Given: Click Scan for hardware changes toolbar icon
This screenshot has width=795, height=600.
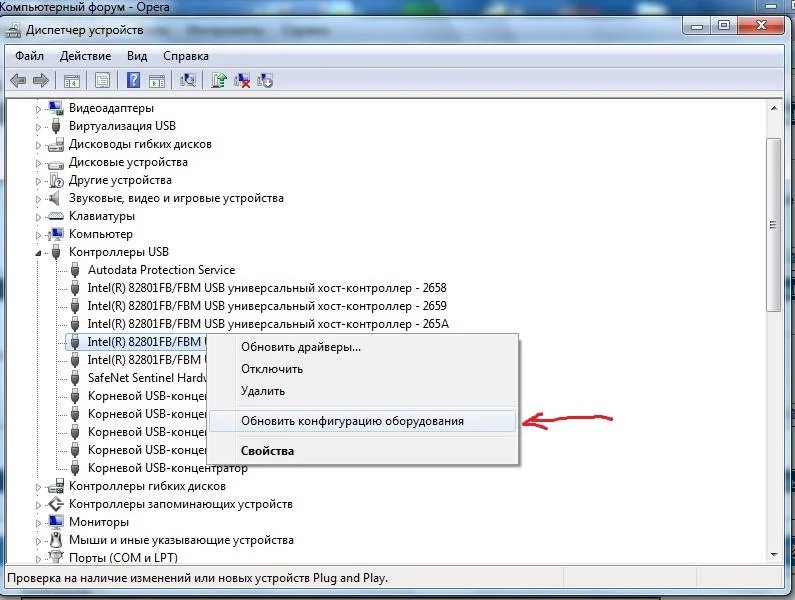Looking at the screenshot, I should click(188, 80).
